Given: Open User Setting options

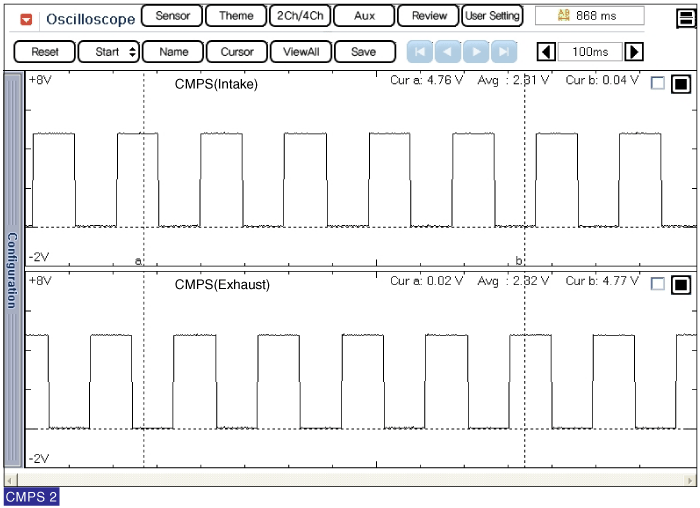Looking at the screenshot, I should click(492, 16).
